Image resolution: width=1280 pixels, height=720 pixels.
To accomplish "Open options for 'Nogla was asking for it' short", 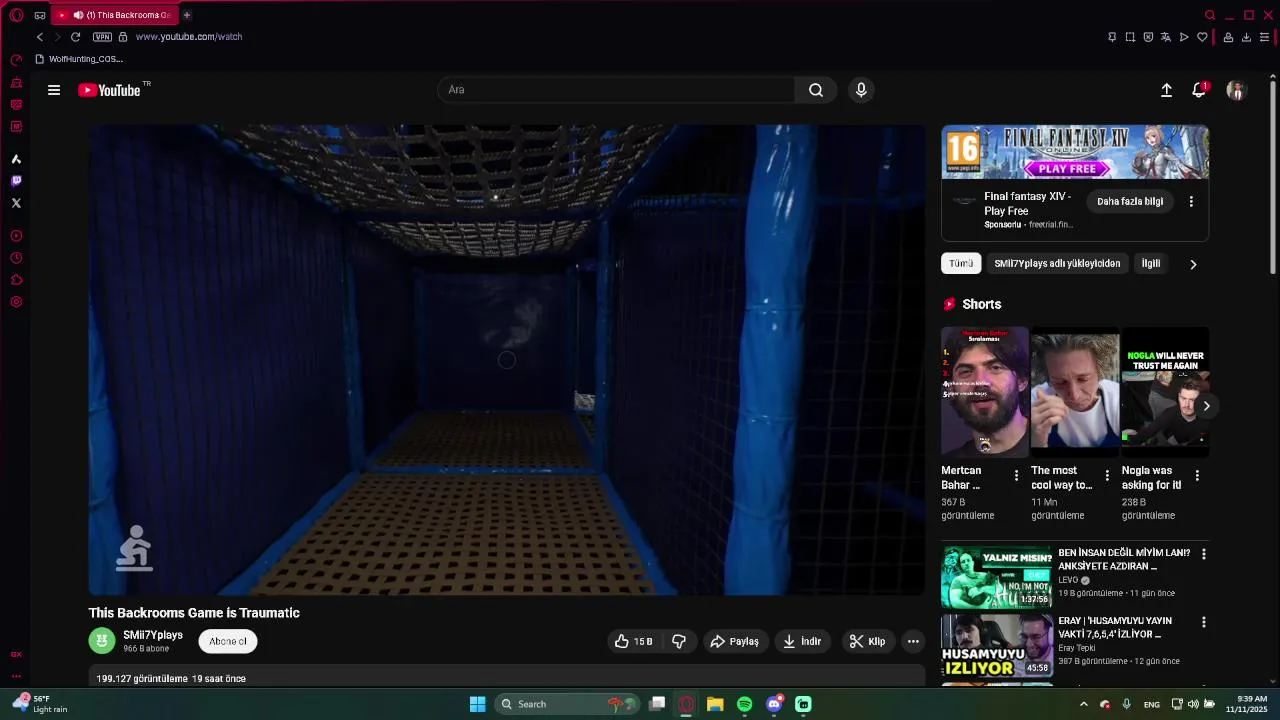I will click(1197, 476).
